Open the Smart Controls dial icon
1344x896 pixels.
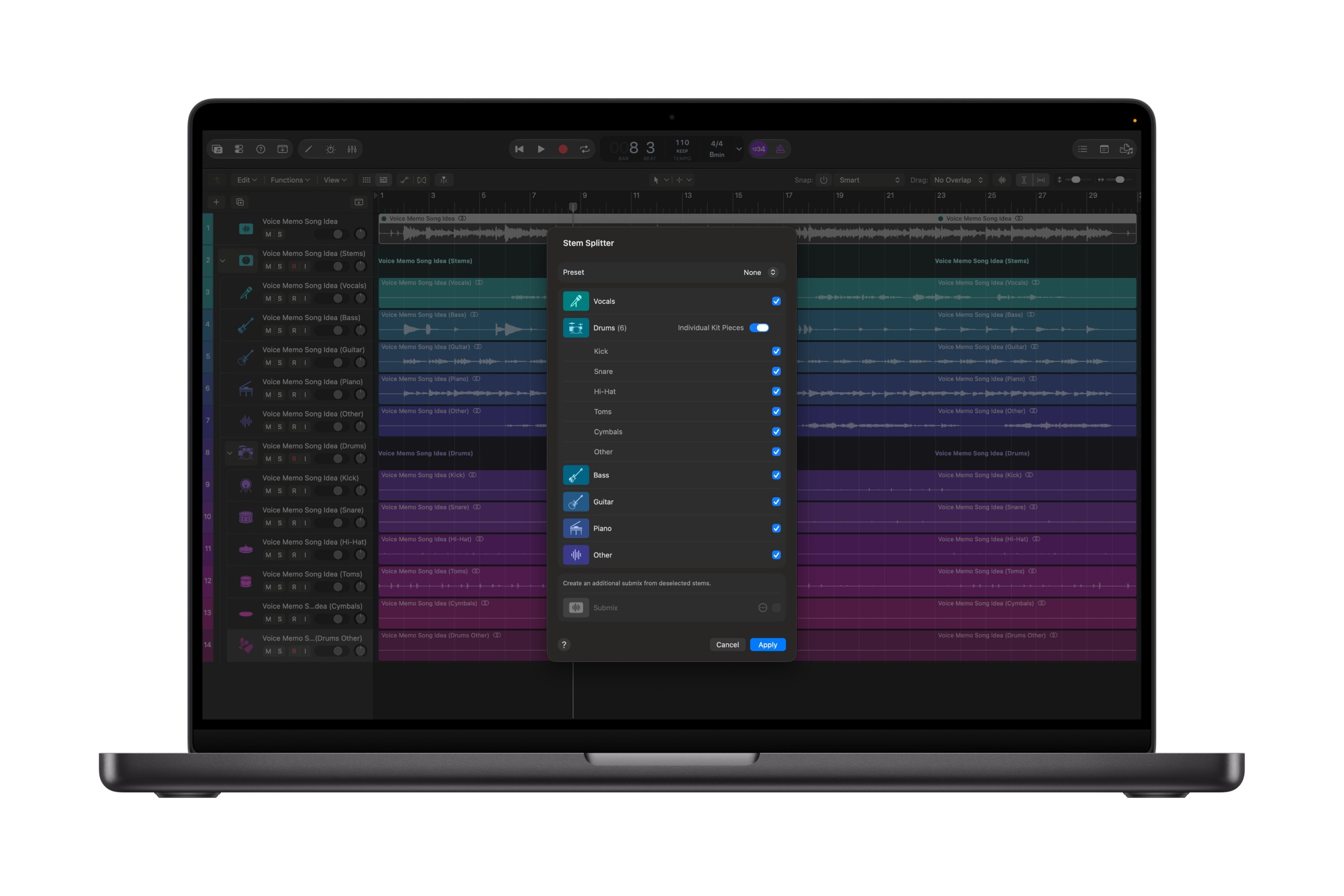pos(330,149)
